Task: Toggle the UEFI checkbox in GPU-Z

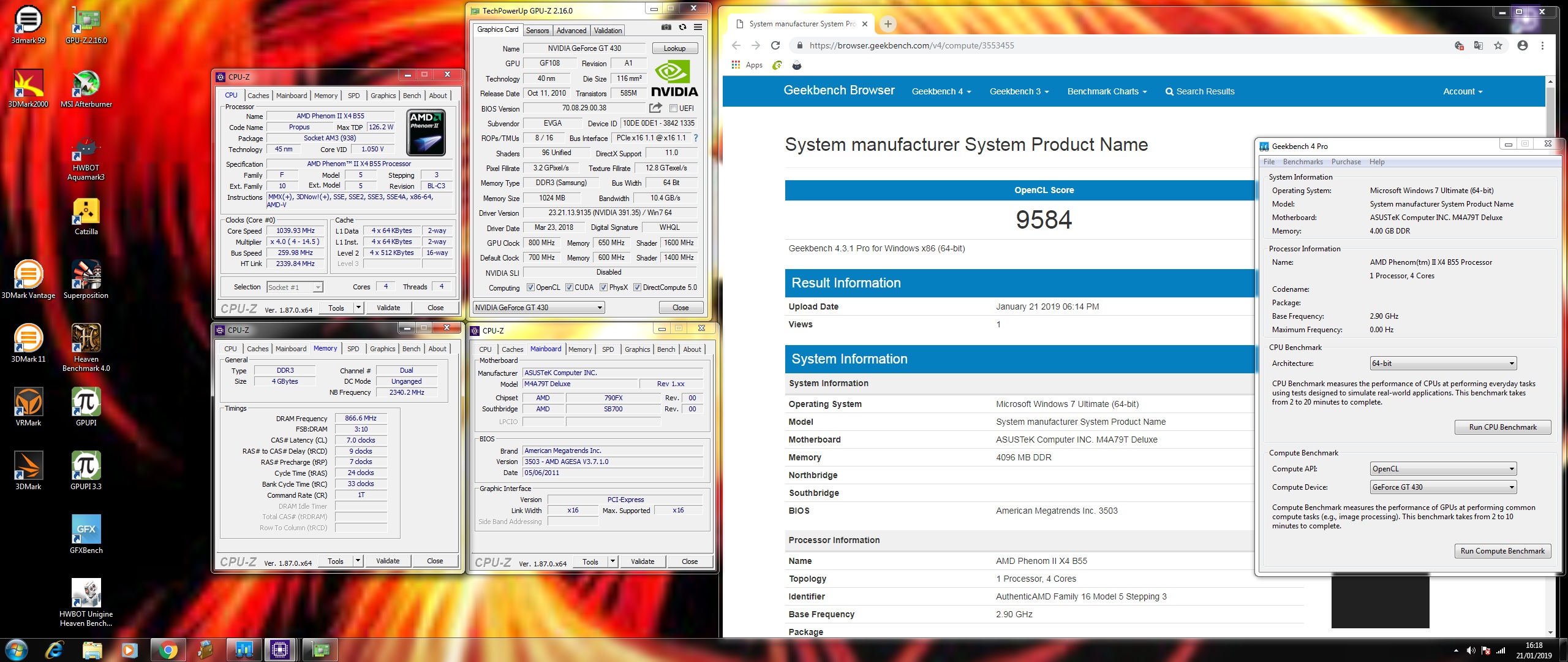Action: pos(673,108)
